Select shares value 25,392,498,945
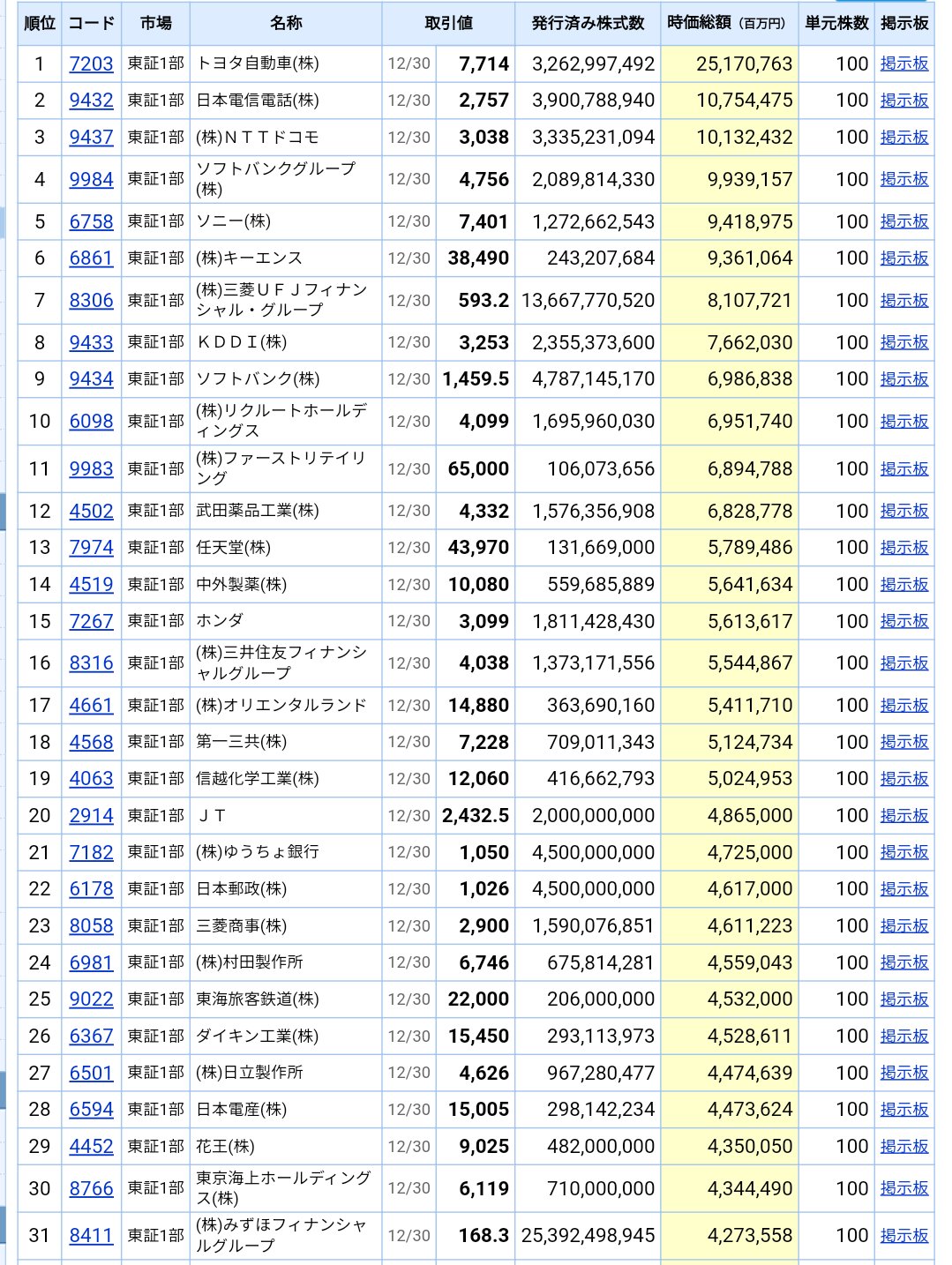Viewport: 952px width, 1265px height. pos(588,1236)
